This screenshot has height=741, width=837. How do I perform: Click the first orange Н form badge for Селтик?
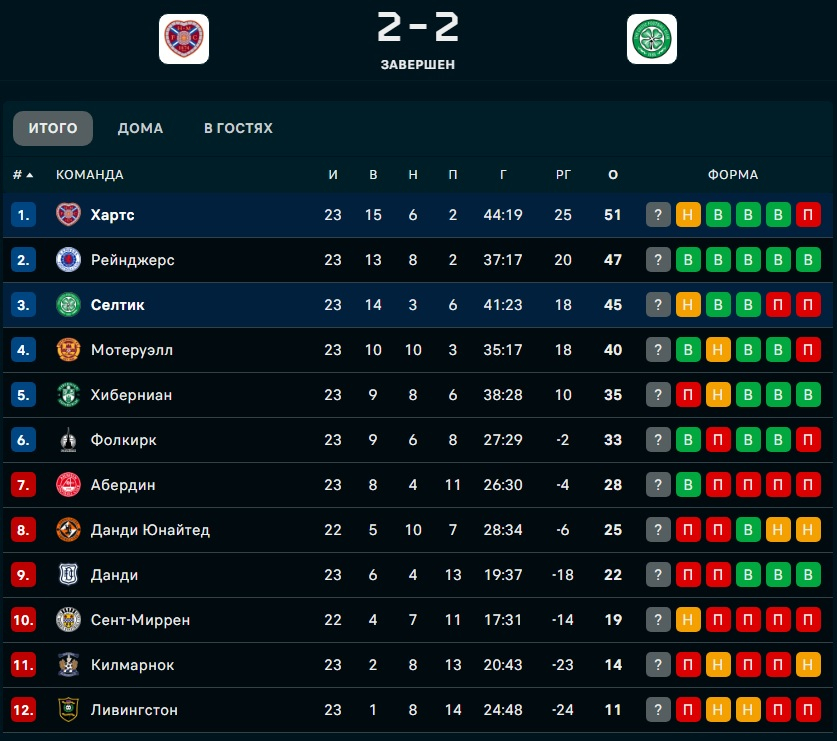(x=688, y=305)
